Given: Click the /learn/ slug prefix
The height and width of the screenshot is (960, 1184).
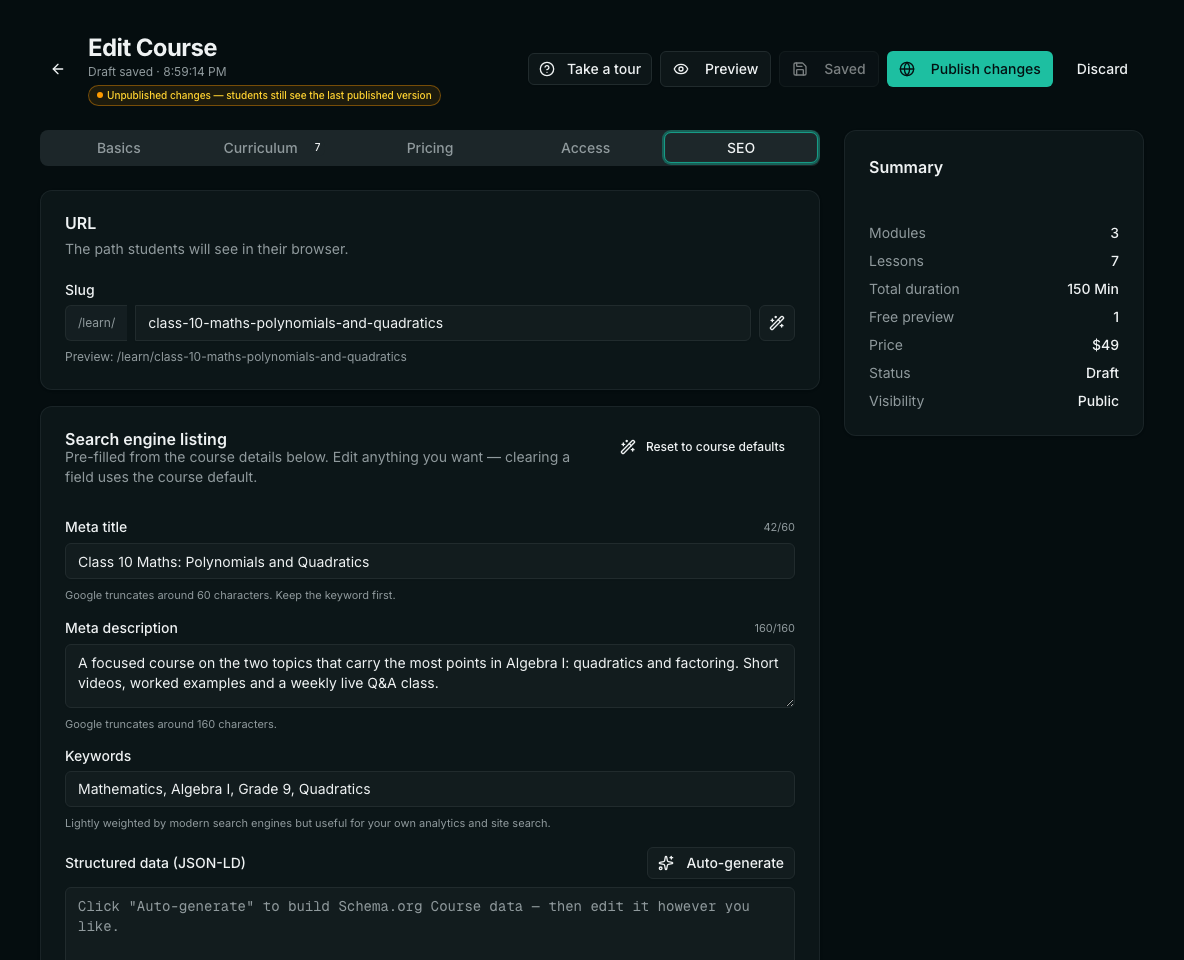Looking at the screenshot, I should 97,323.
